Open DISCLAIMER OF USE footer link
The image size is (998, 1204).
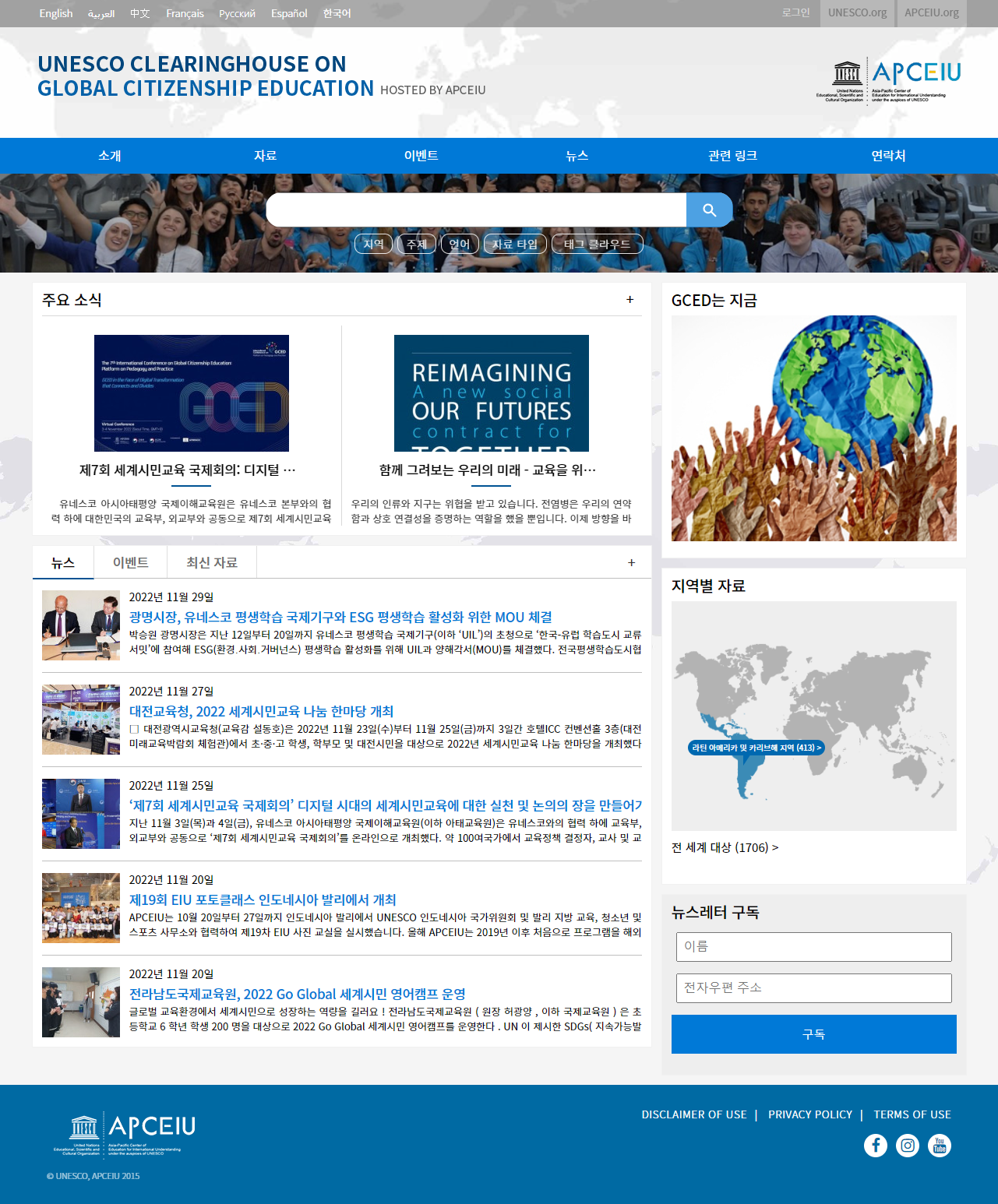coord(694,1114)
